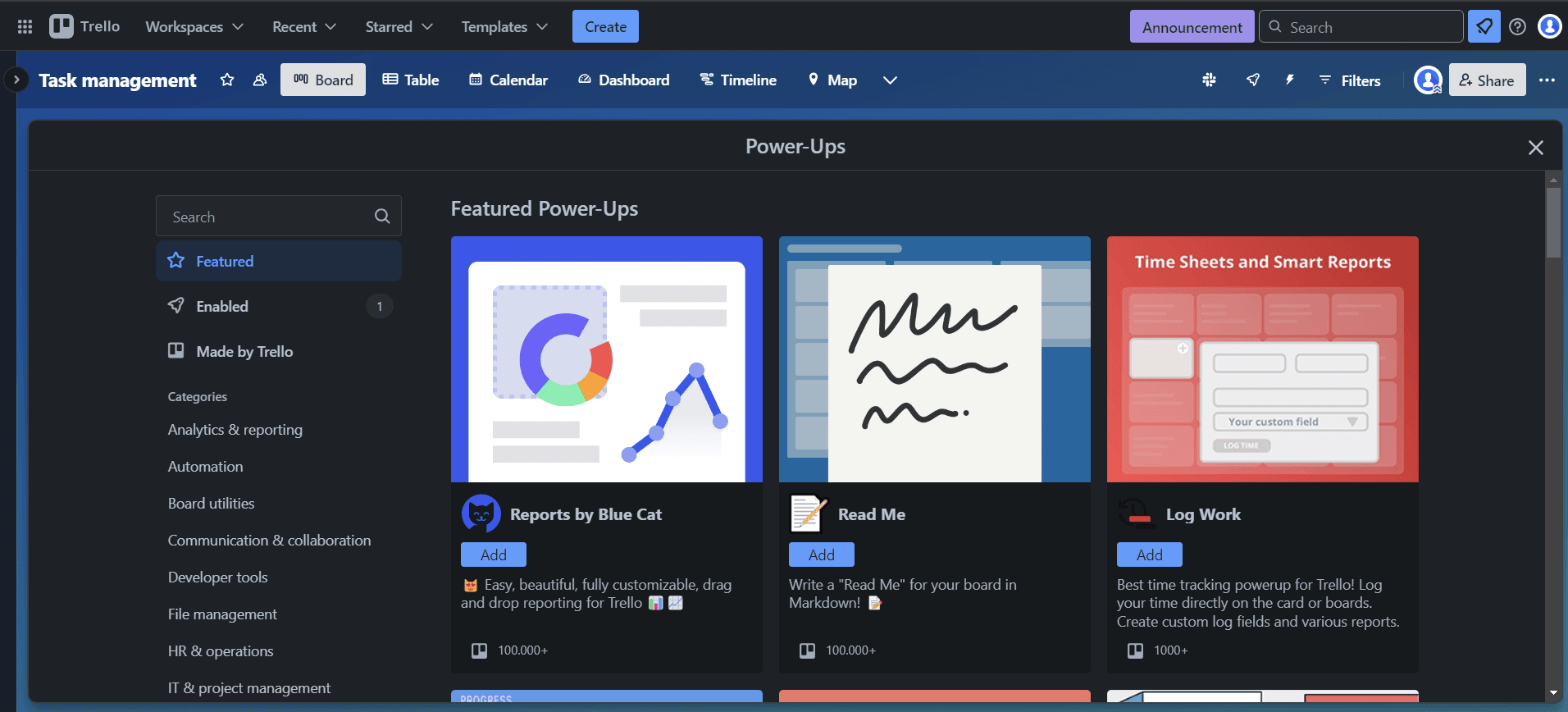Add the Read Me Power-Up
1568x712 pixels.
coord(821,555)
